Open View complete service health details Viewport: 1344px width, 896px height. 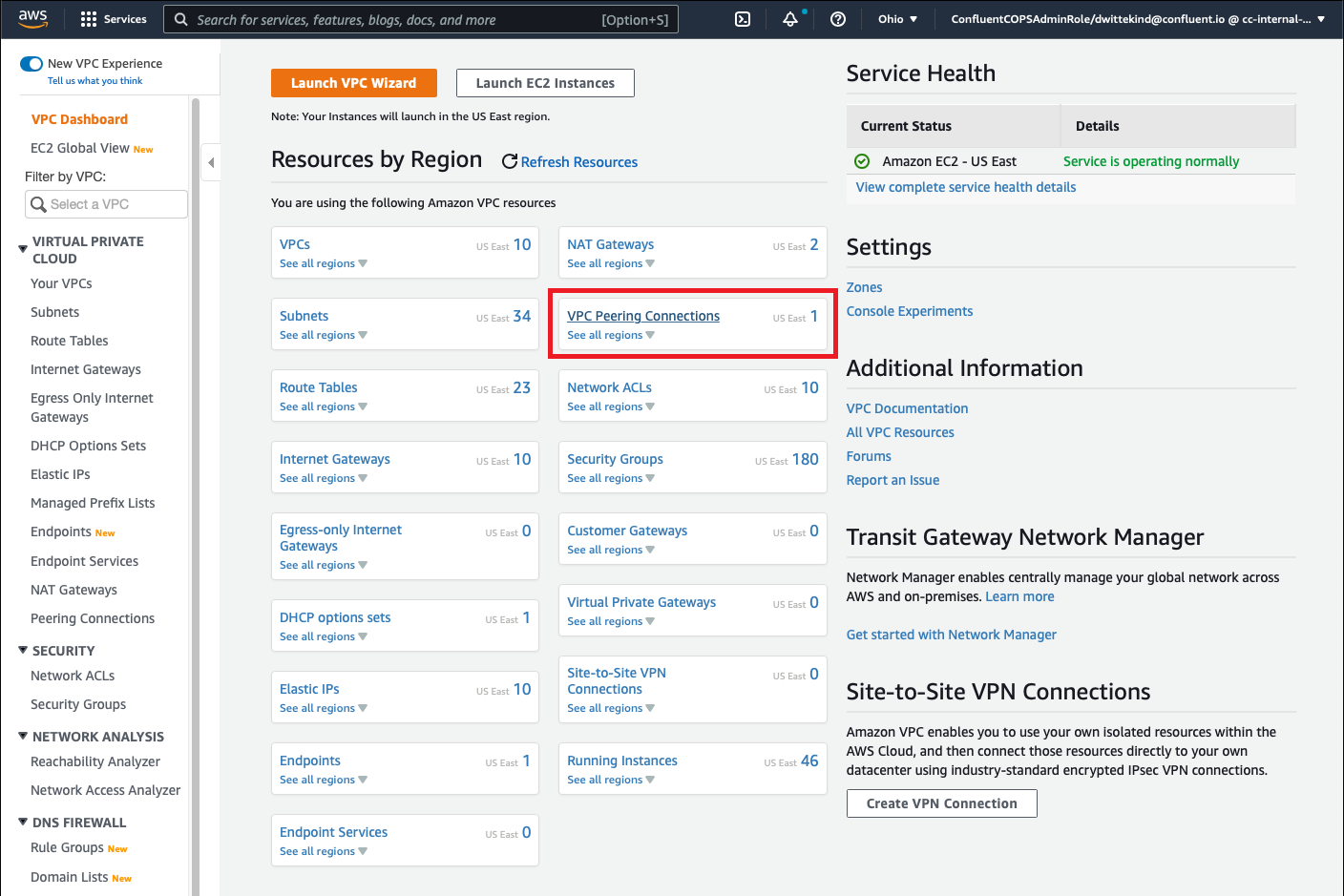(x=966, y=187)
